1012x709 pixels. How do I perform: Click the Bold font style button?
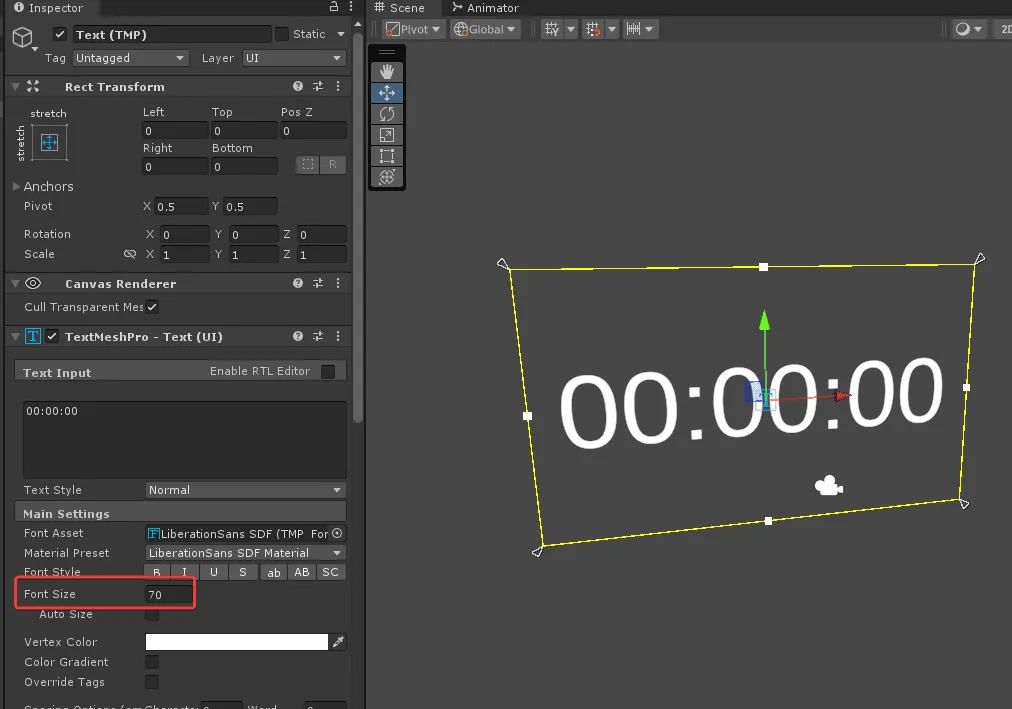[156, 573]
